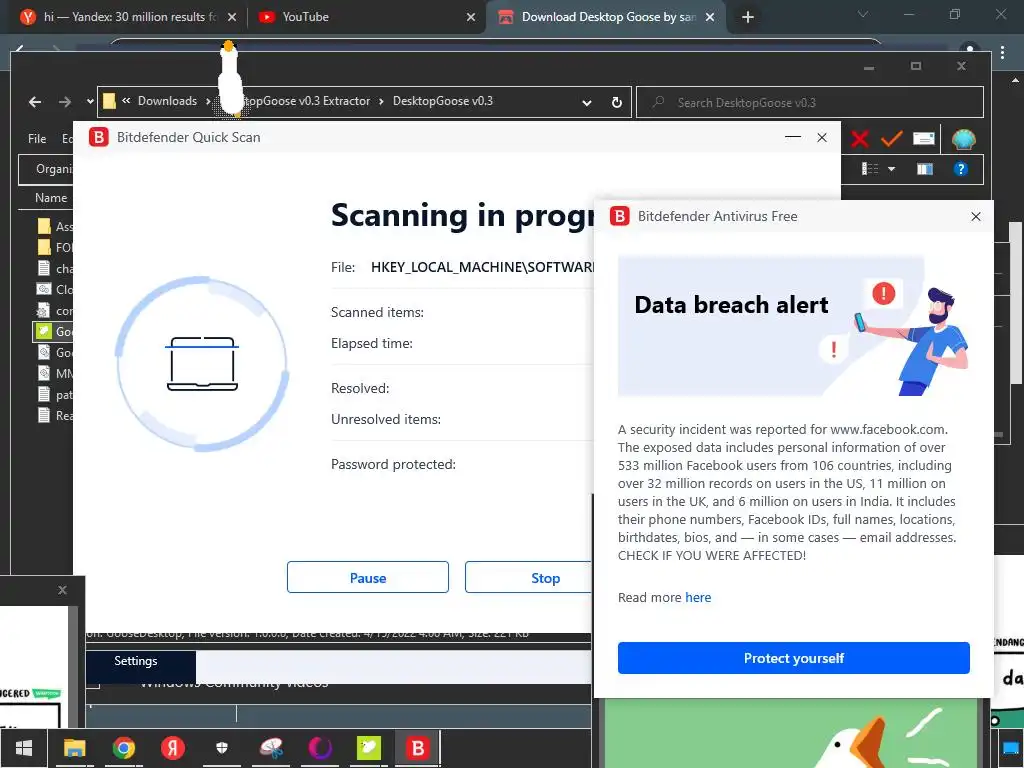The height and width of the screenshot is (768, 1024).
Task: Open the File menu in Explorer
Action: [37, 138]
